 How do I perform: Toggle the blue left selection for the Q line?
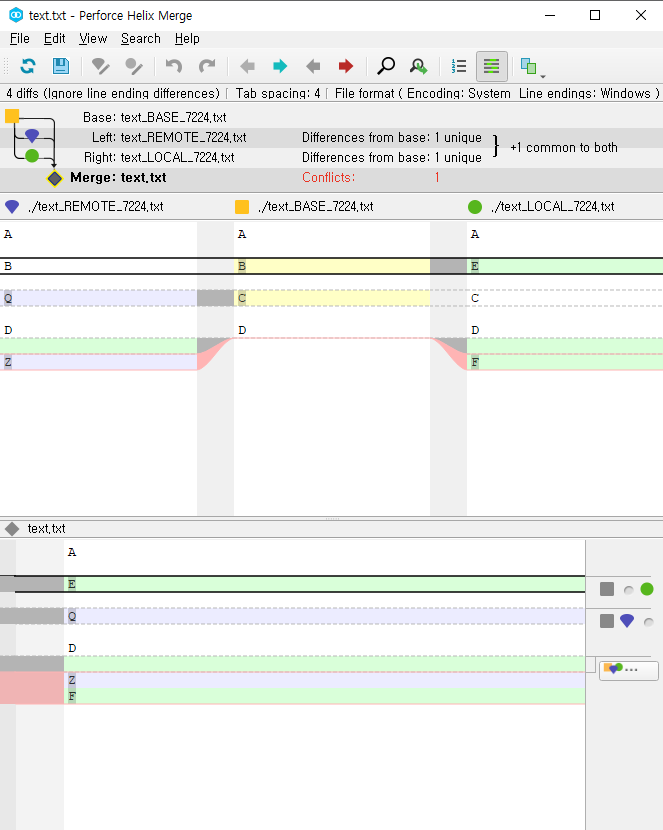627,621
